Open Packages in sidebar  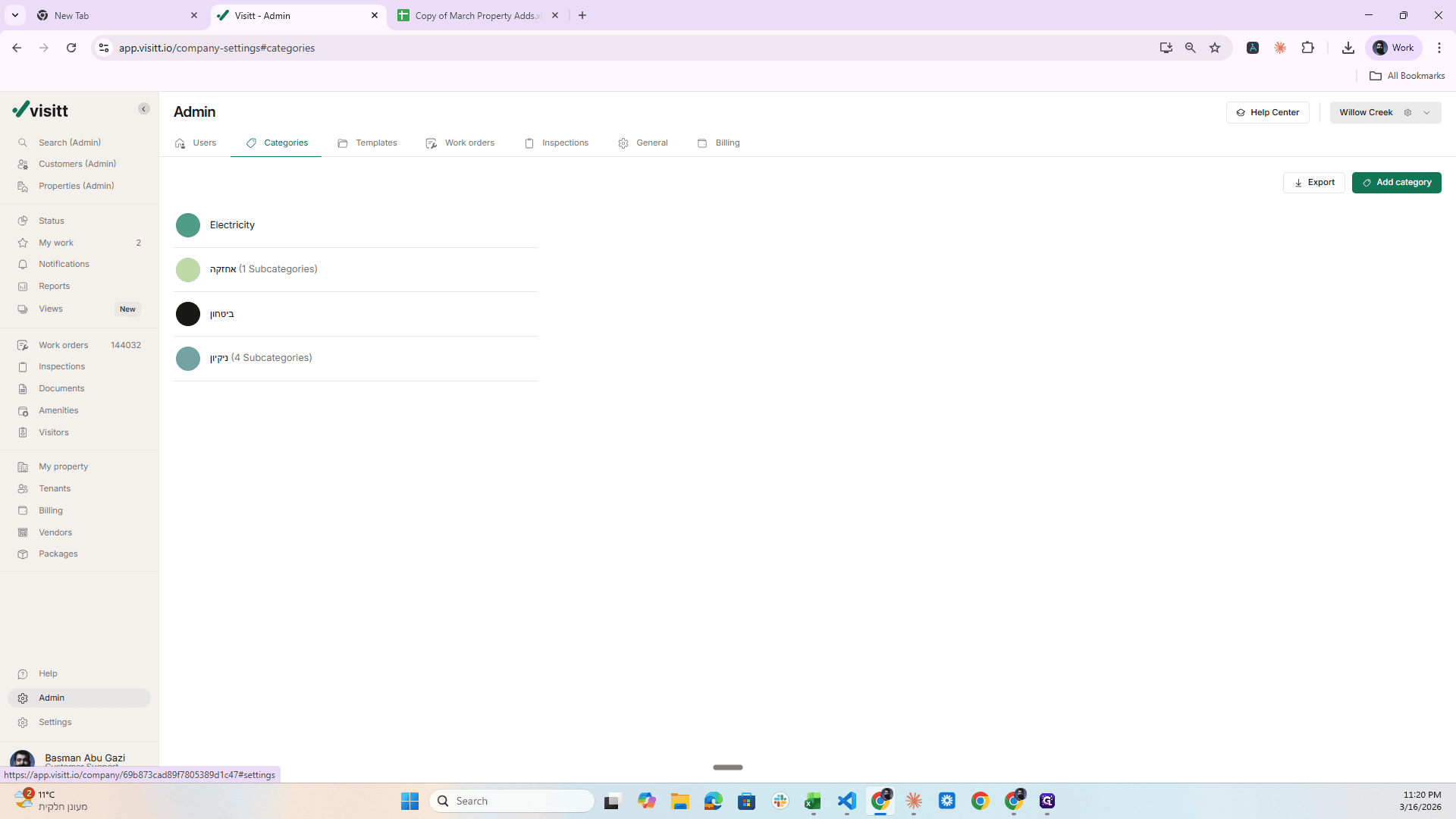coord(58,554)
